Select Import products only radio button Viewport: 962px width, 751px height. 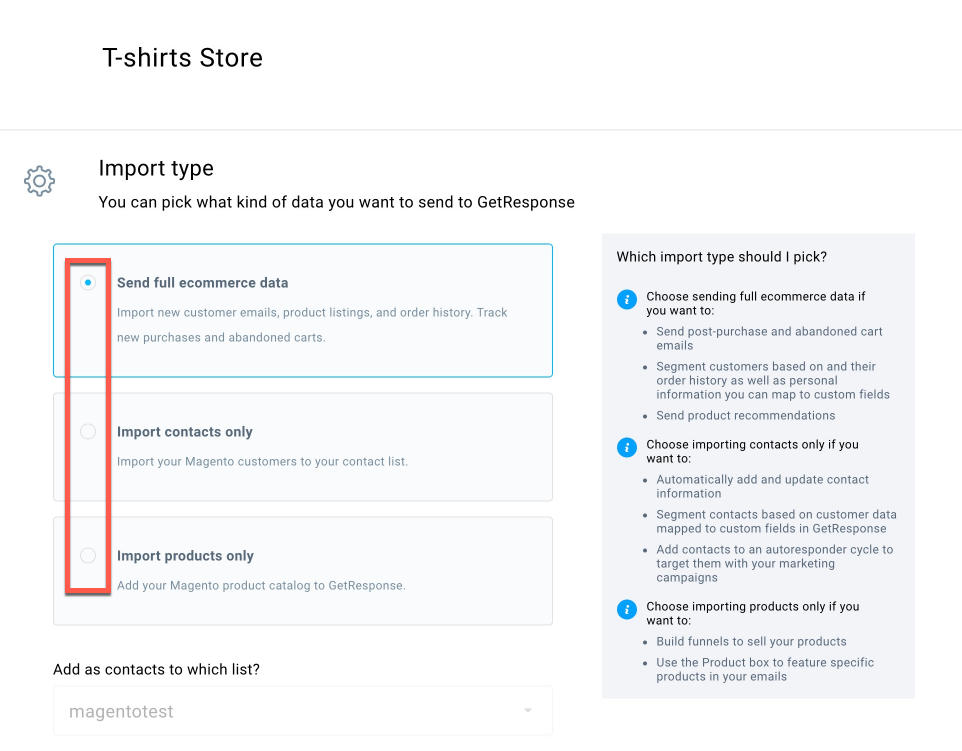[x=88, y=555]
